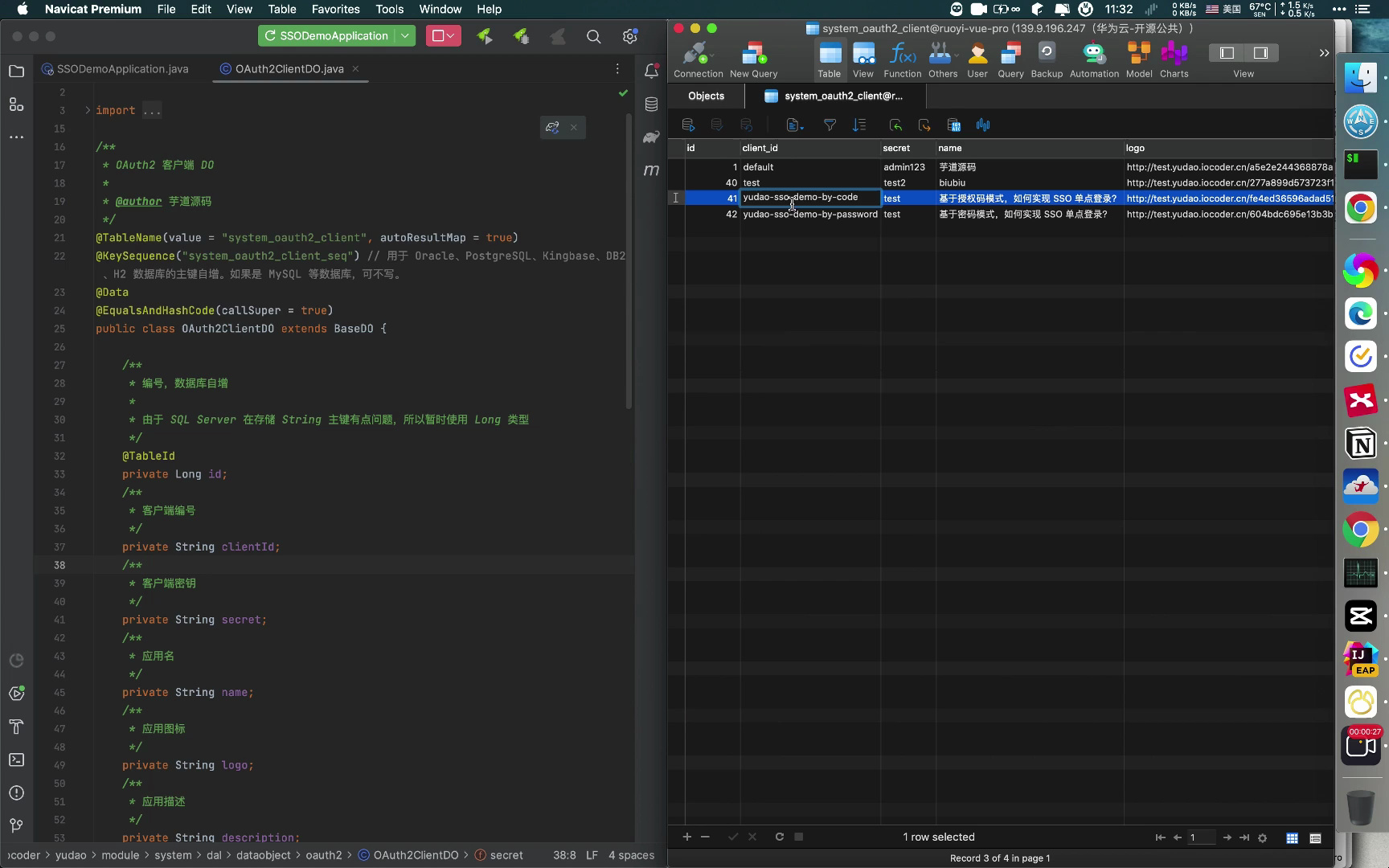Click the Backup icon in Navicat toolbar
This screenshot has width=1389, height=868.
pos(1047,59)
